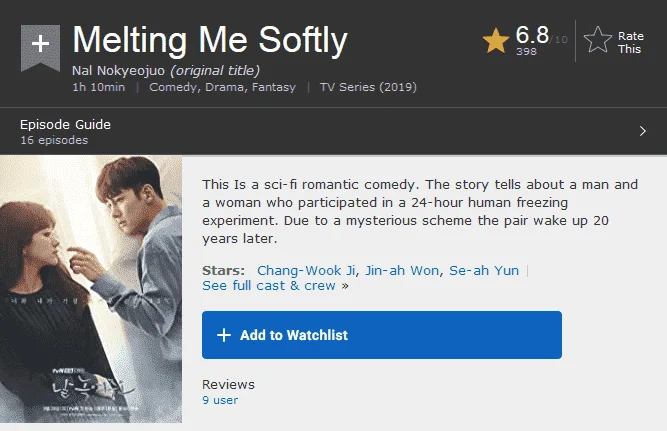Click the plus icon in Add to Watchlist
Image resolution: width=667 pixels, height=431 pixels.
[x=224, y=335]
